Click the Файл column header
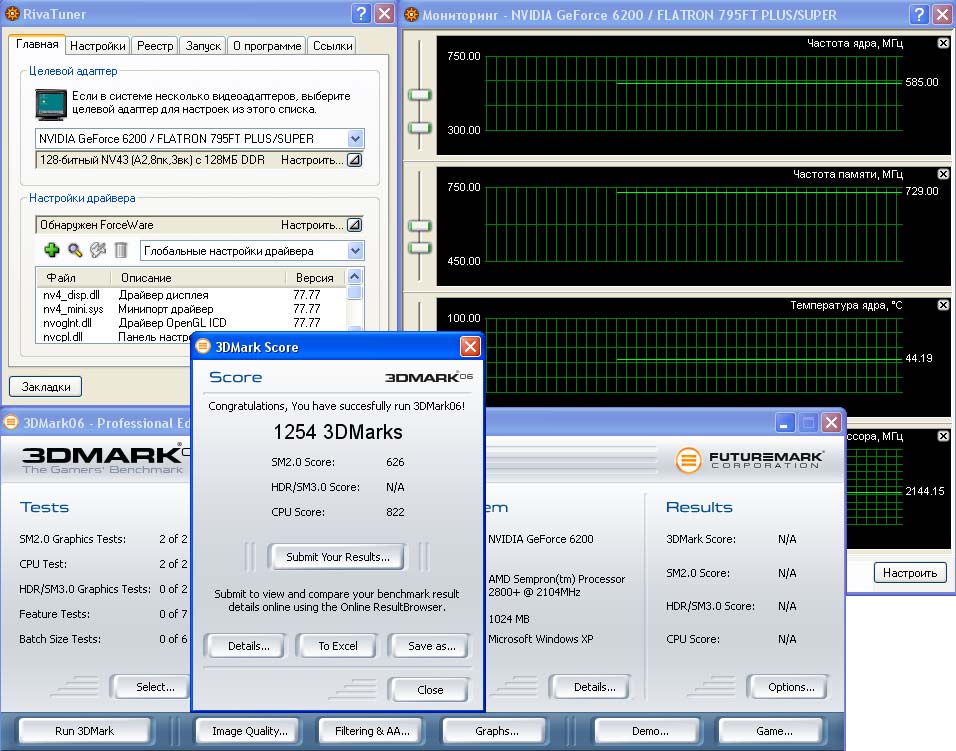 pyautogui.click(x=73, y=277)
